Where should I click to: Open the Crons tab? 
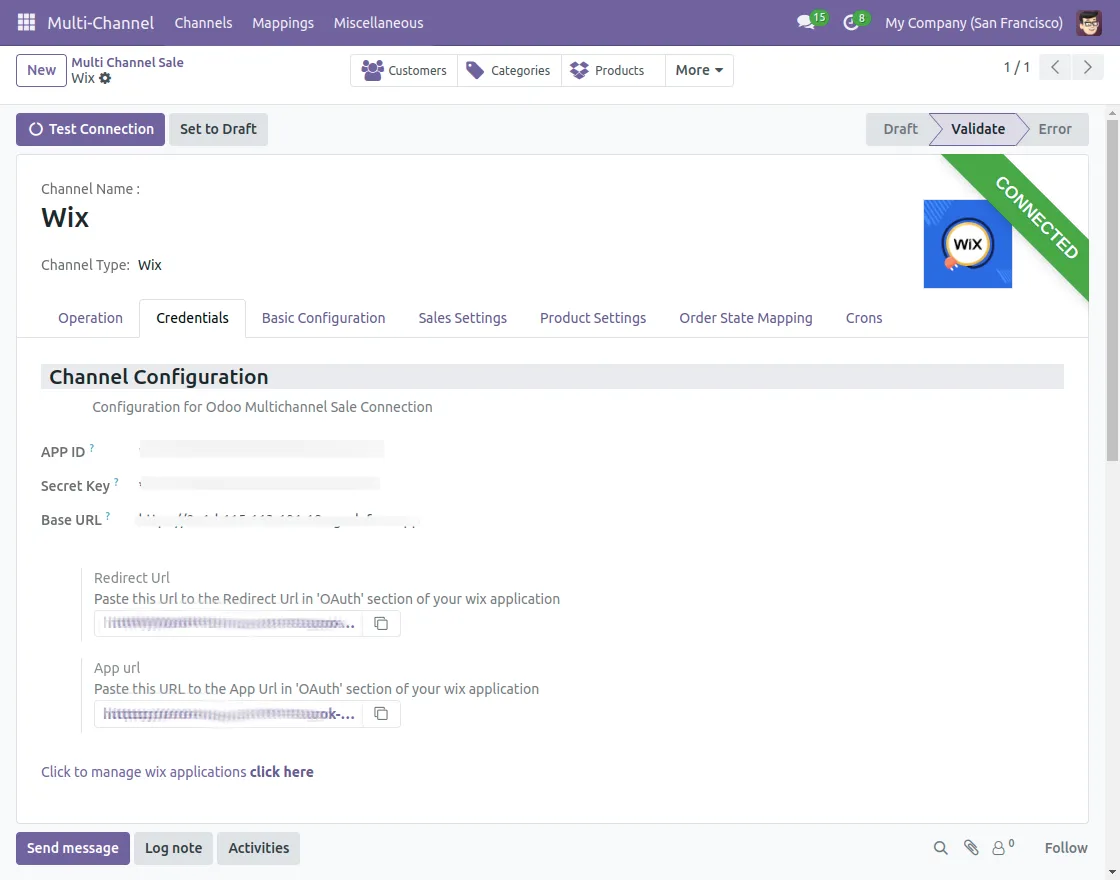(x=864, y=318)
